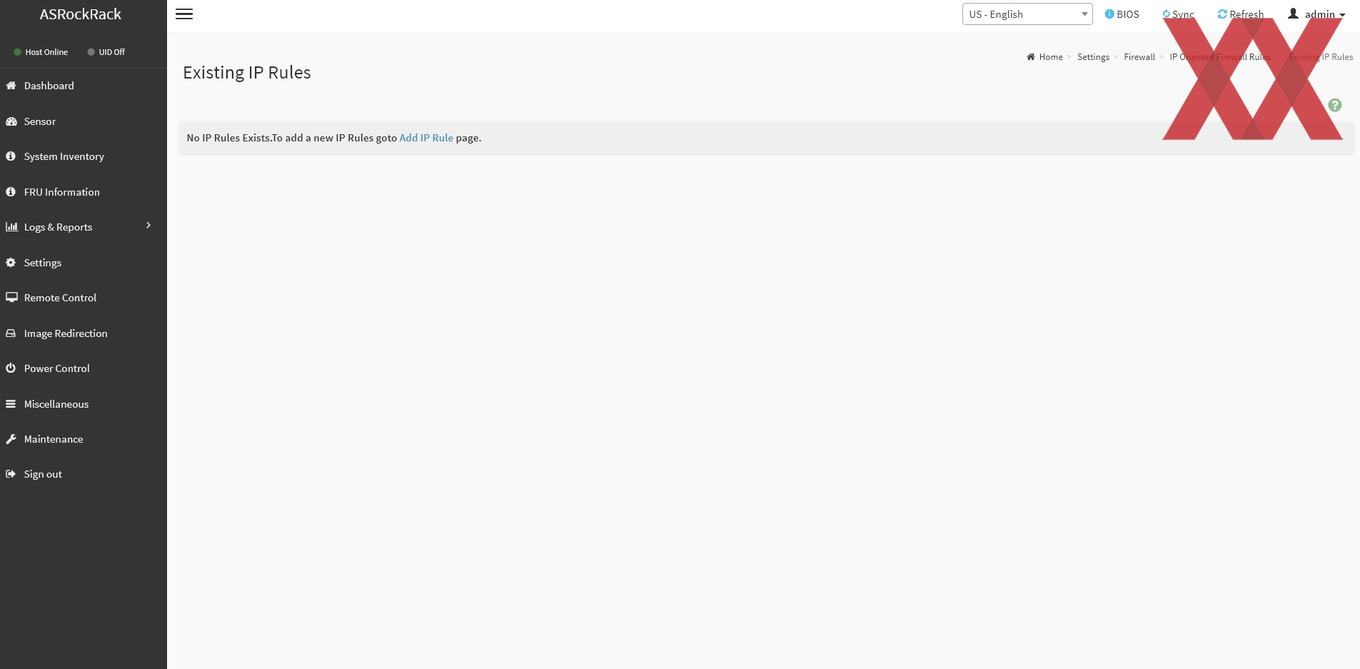
Task: Open the Sensor menu item
Action: pos(40,121)
